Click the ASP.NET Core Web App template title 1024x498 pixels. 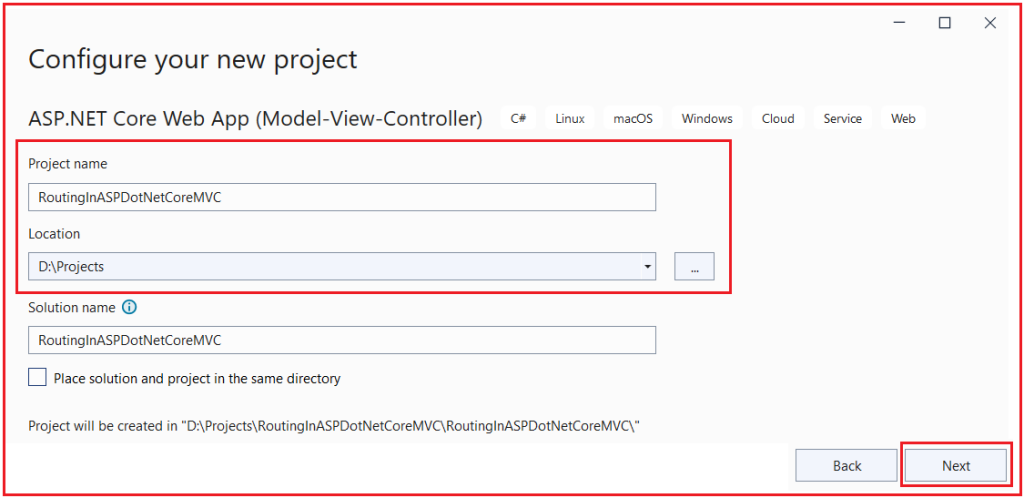(255, 119)
